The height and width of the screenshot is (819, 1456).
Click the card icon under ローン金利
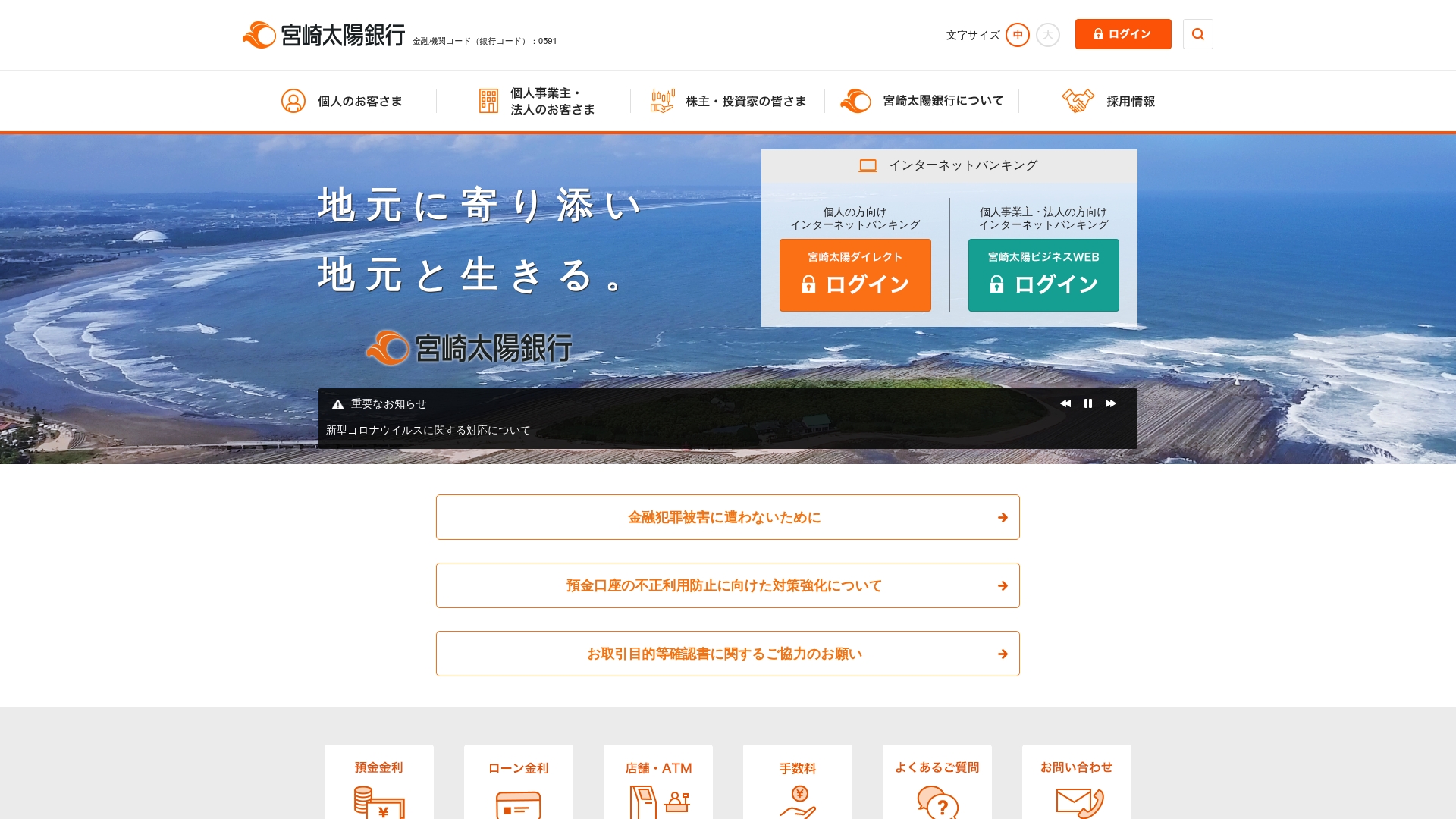coord(519,805)
